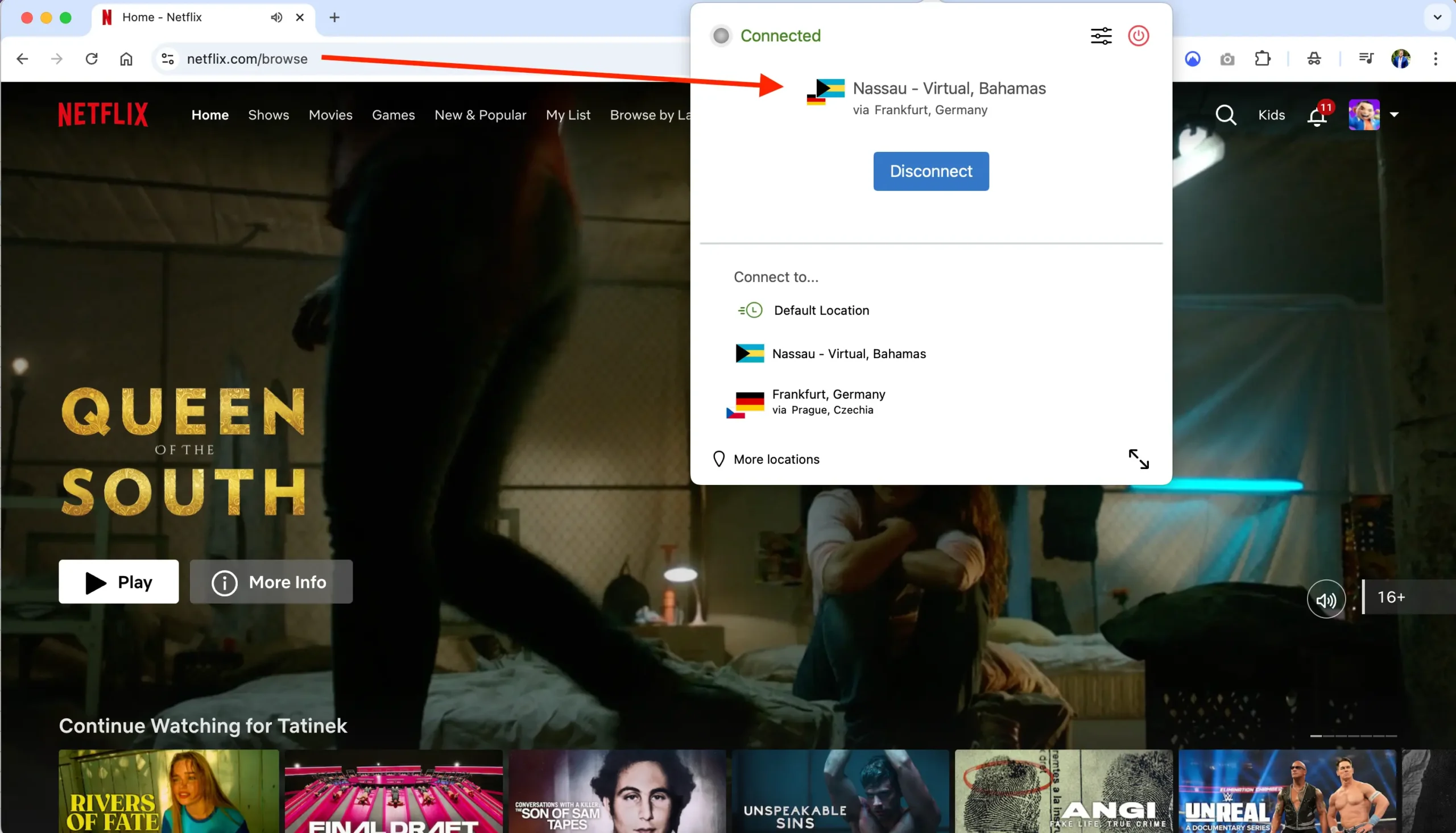The image size is (1456, 833).
Task: Open the browser extensions puzzle icon
Action: pos(1263,59)
